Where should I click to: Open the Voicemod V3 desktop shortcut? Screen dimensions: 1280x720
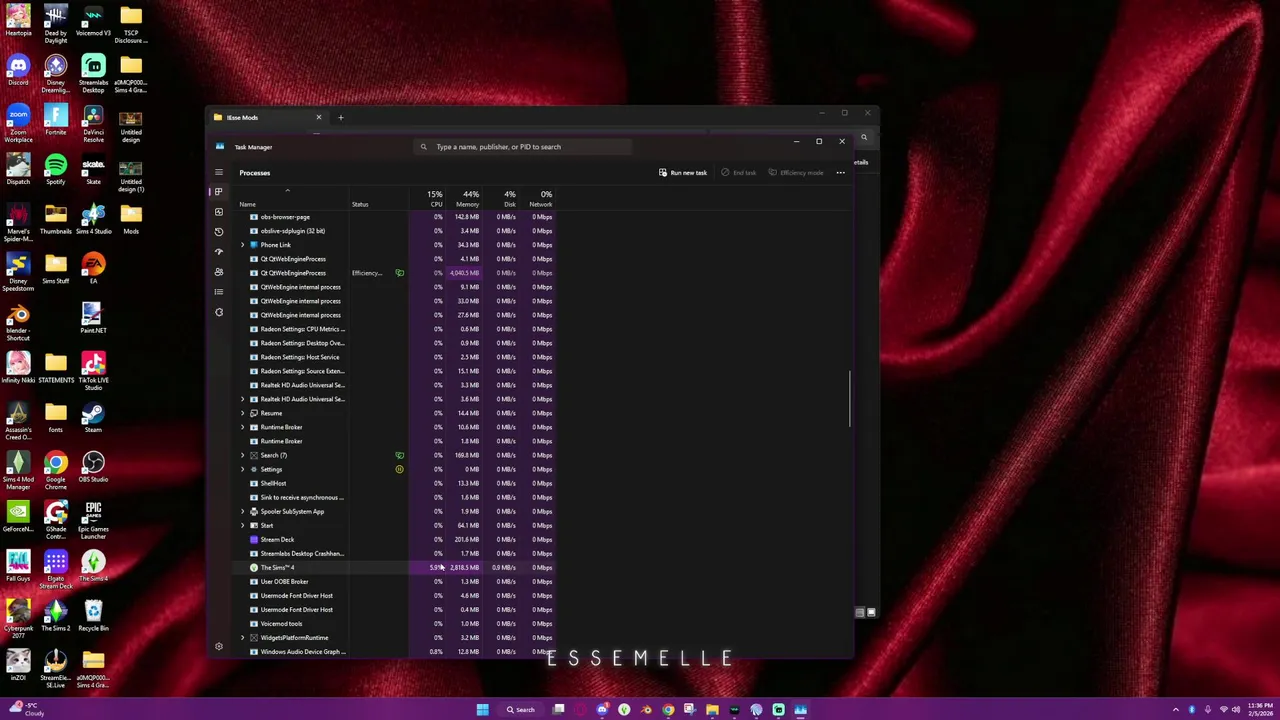(93, 22)
